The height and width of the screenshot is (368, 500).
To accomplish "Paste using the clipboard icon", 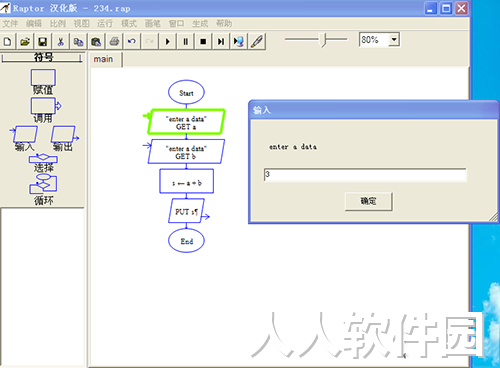I will [96, 42].
